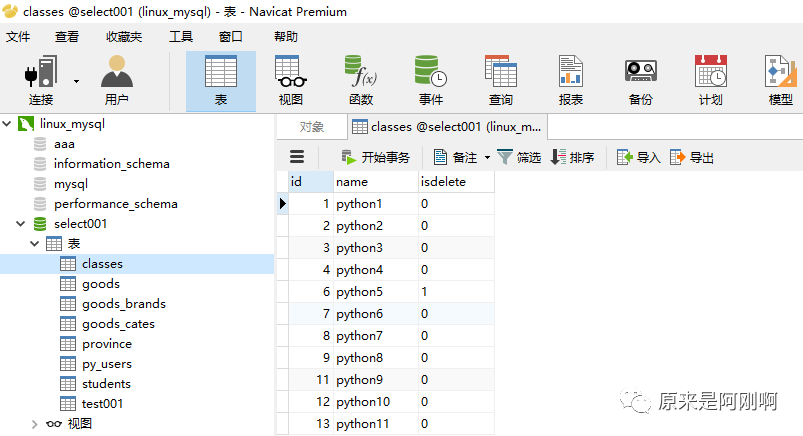Click the id column header

point(311,182)
